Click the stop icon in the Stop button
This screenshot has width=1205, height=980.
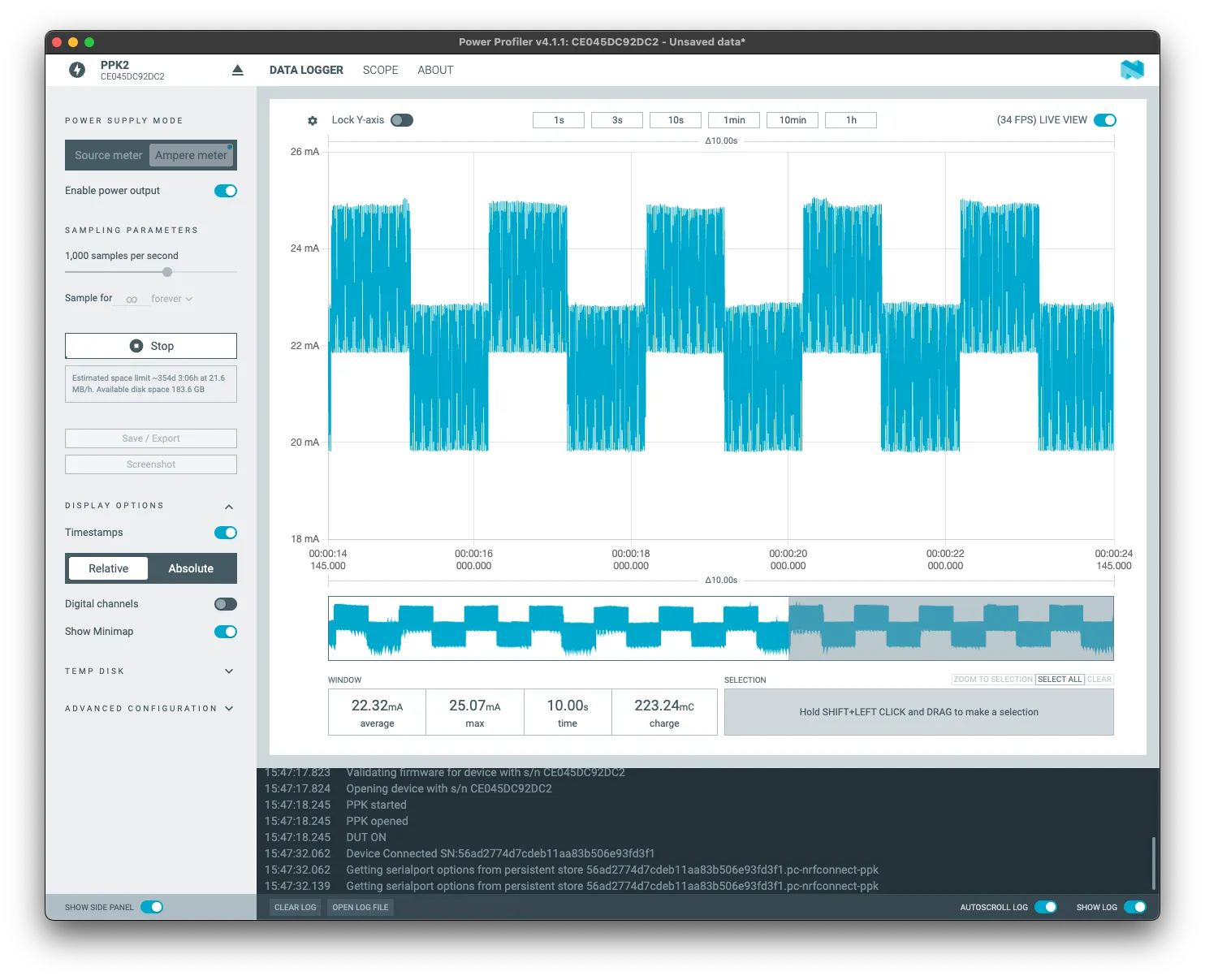136,346
